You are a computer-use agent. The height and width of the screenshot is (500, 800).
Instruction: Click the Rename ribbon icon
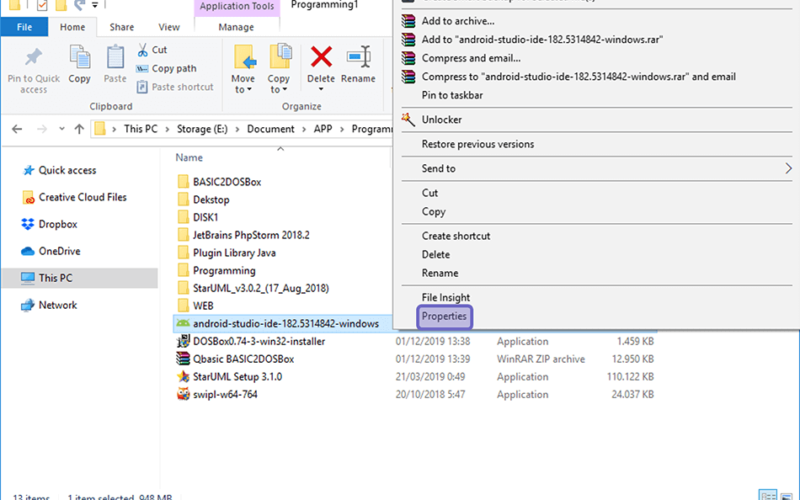point(358,57)
